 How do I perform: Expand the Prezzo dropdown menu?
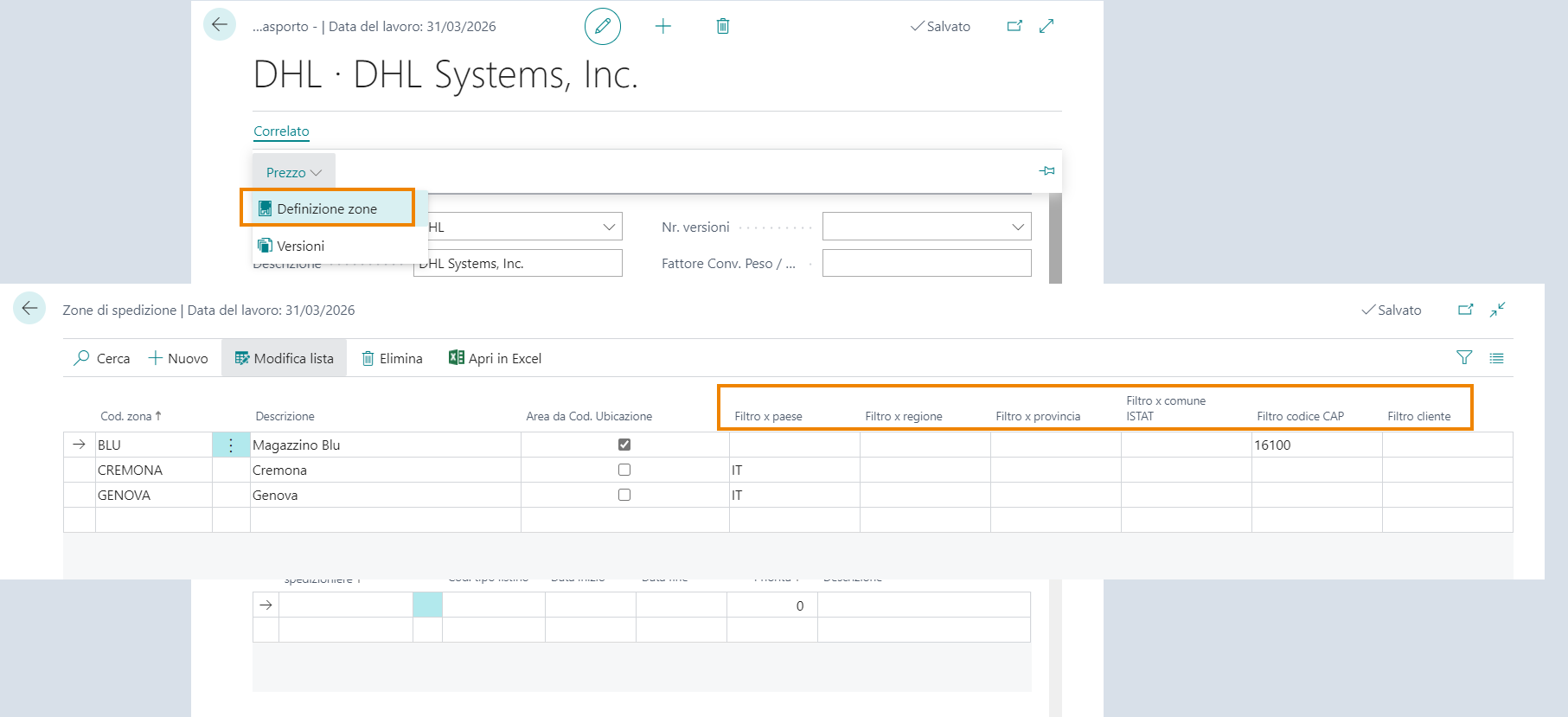click(x=293, y=173)
